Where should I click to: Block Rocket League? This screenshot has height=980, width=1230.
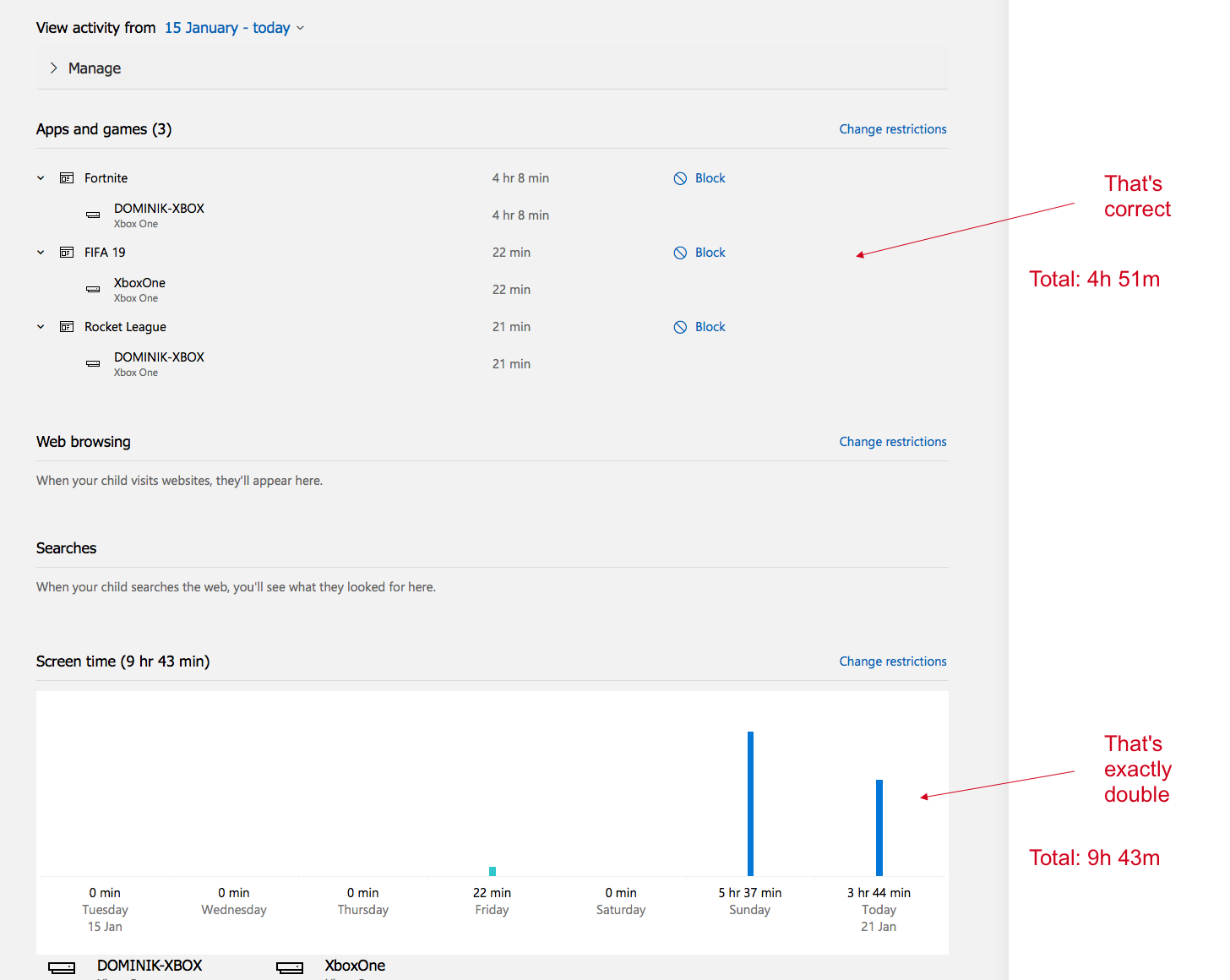tap(699, 327)
